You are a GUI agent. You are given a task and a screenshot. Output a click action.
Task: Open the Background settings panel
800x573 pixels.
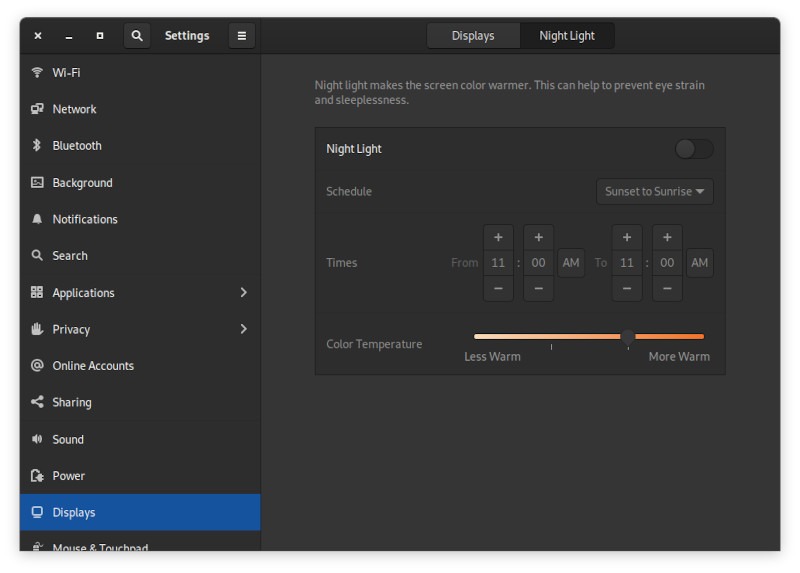82,183
